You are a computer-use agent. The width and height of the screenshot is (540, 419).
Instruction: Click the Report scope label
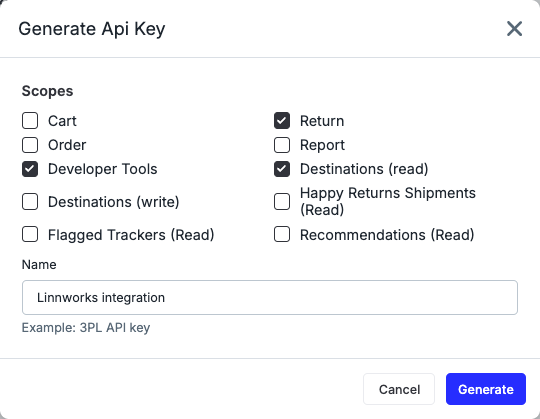point(322,145)
